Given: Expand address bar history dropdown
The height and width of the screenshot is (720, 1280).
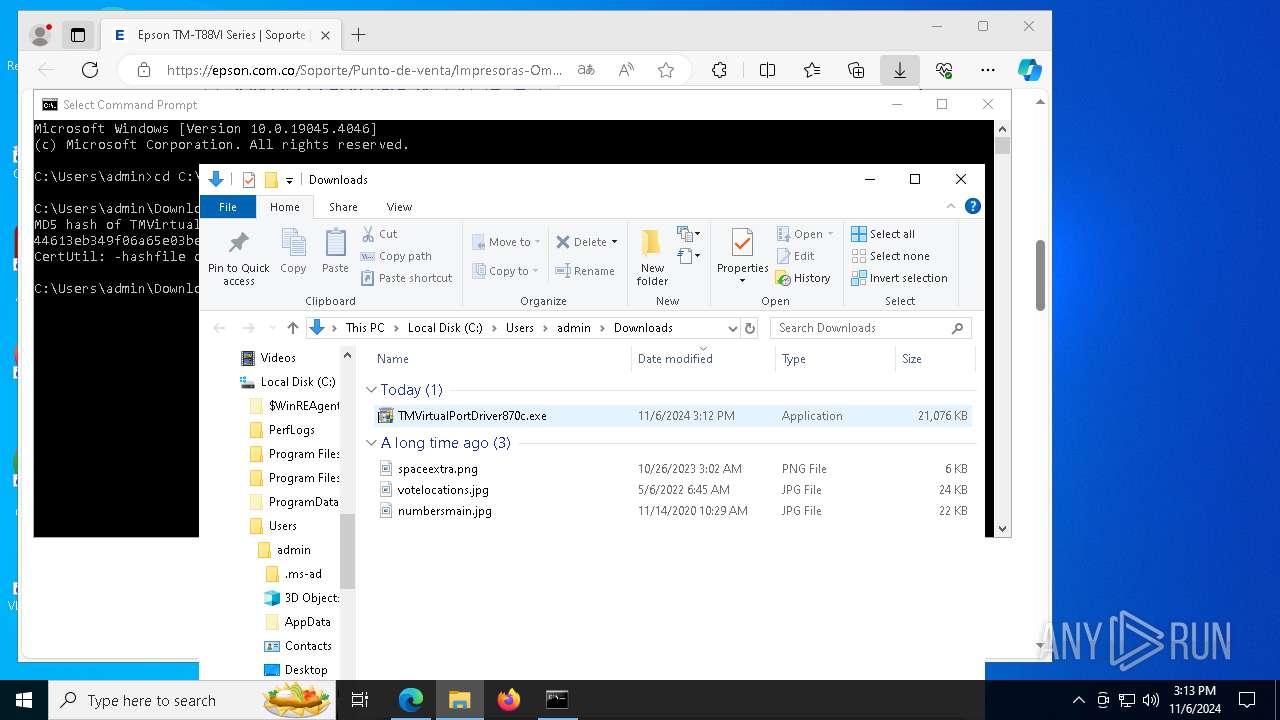Looking at the screenshot, I should pos(732,328).
